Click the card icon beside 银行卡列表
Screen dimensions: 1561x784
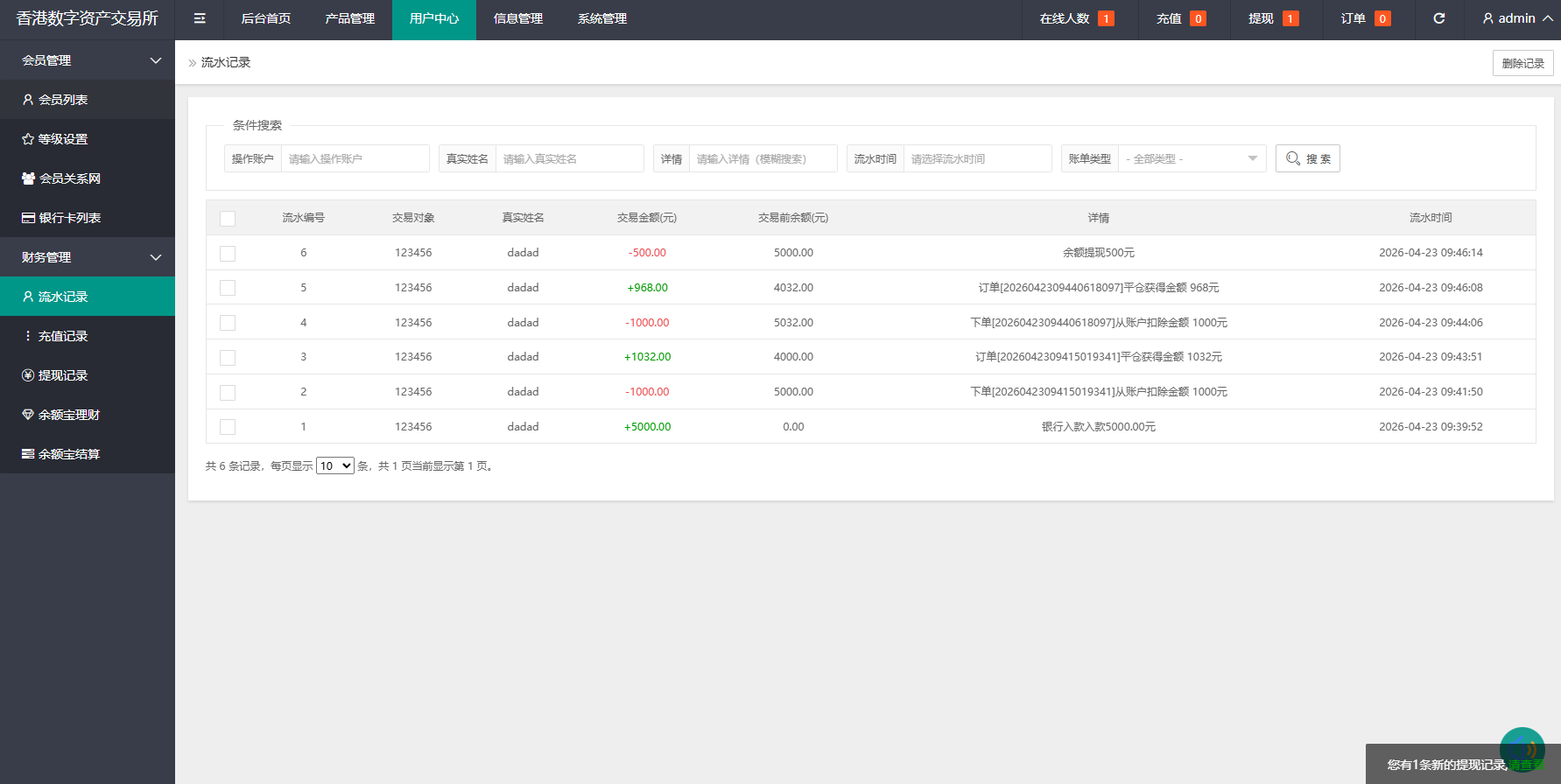click(x=28, y=218)
